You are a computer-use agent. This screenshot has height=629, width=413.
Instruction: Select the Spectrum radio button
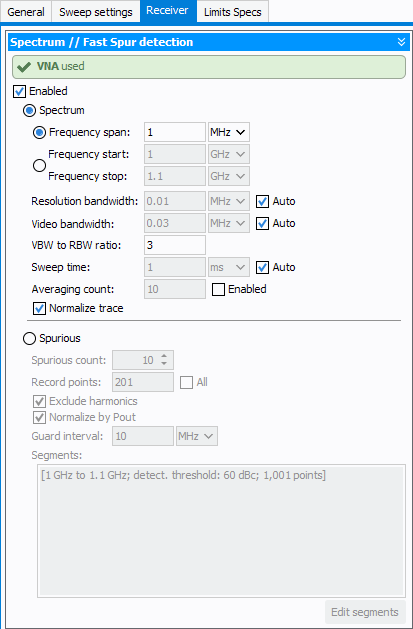click(x=29, y=110)
